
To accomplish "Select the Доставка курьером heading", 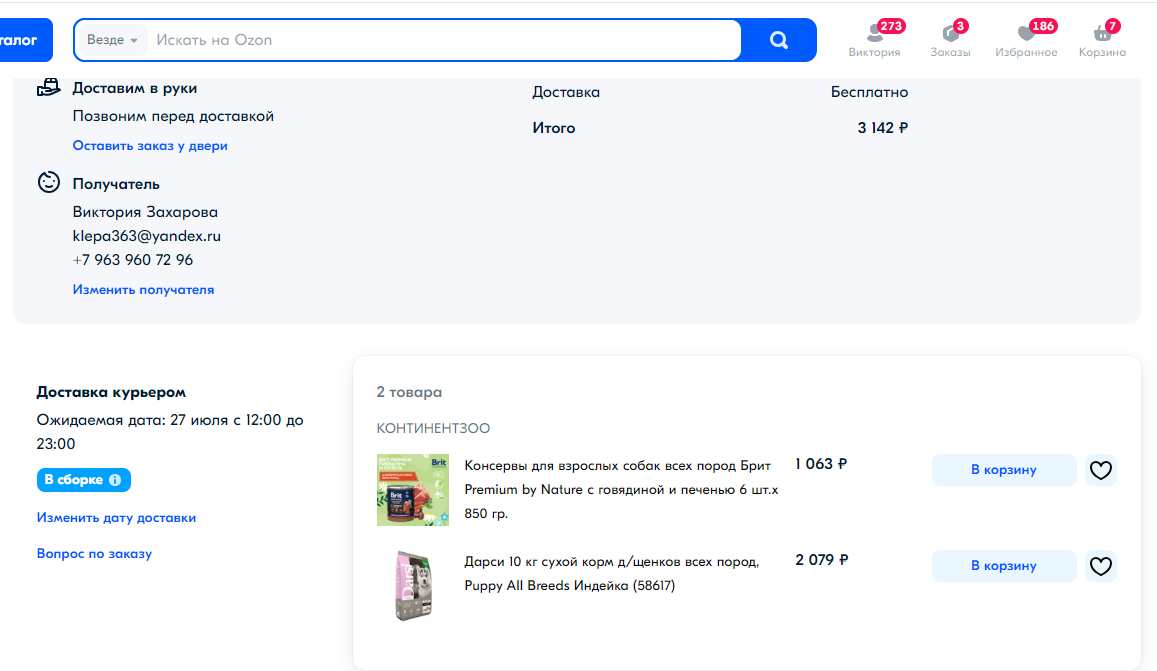I will 111,392.
